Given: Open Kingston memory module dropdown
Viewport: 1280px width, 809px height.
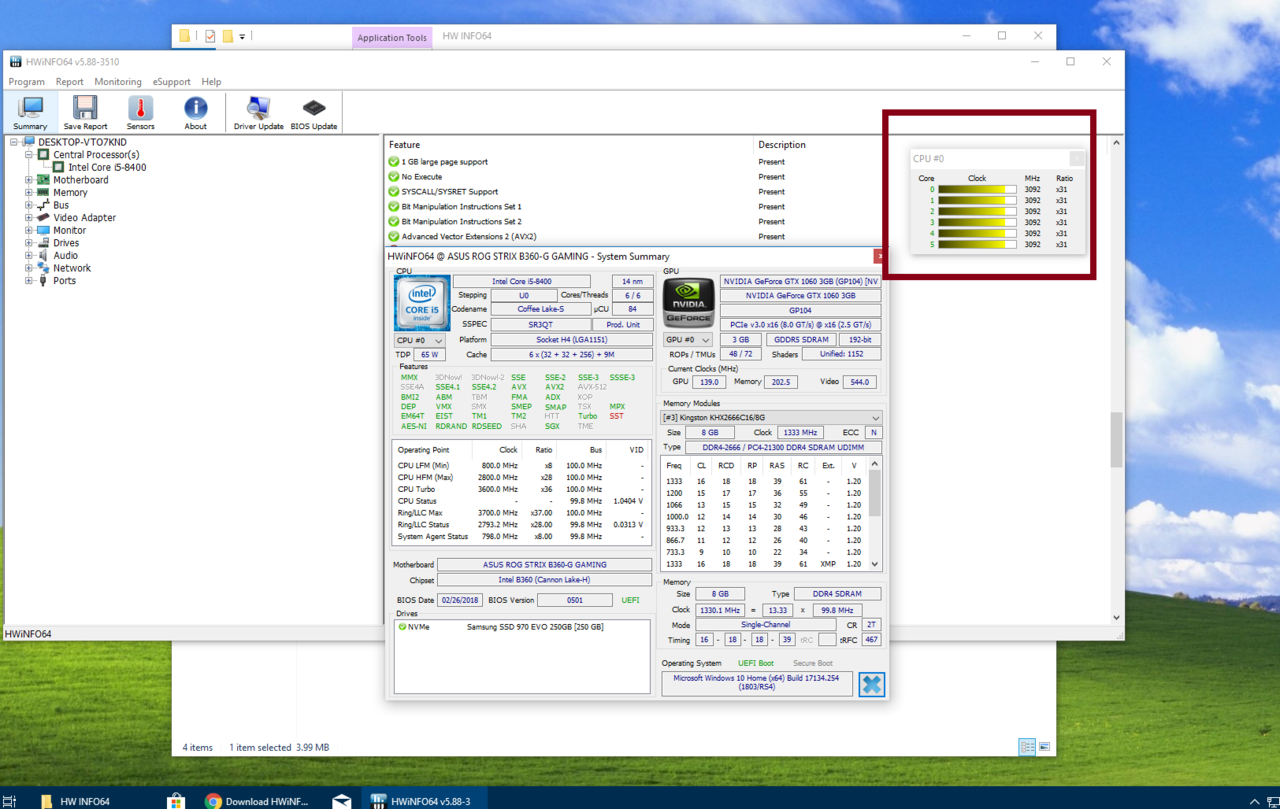Looking at the screenshot, I should [x=771, y=417].
